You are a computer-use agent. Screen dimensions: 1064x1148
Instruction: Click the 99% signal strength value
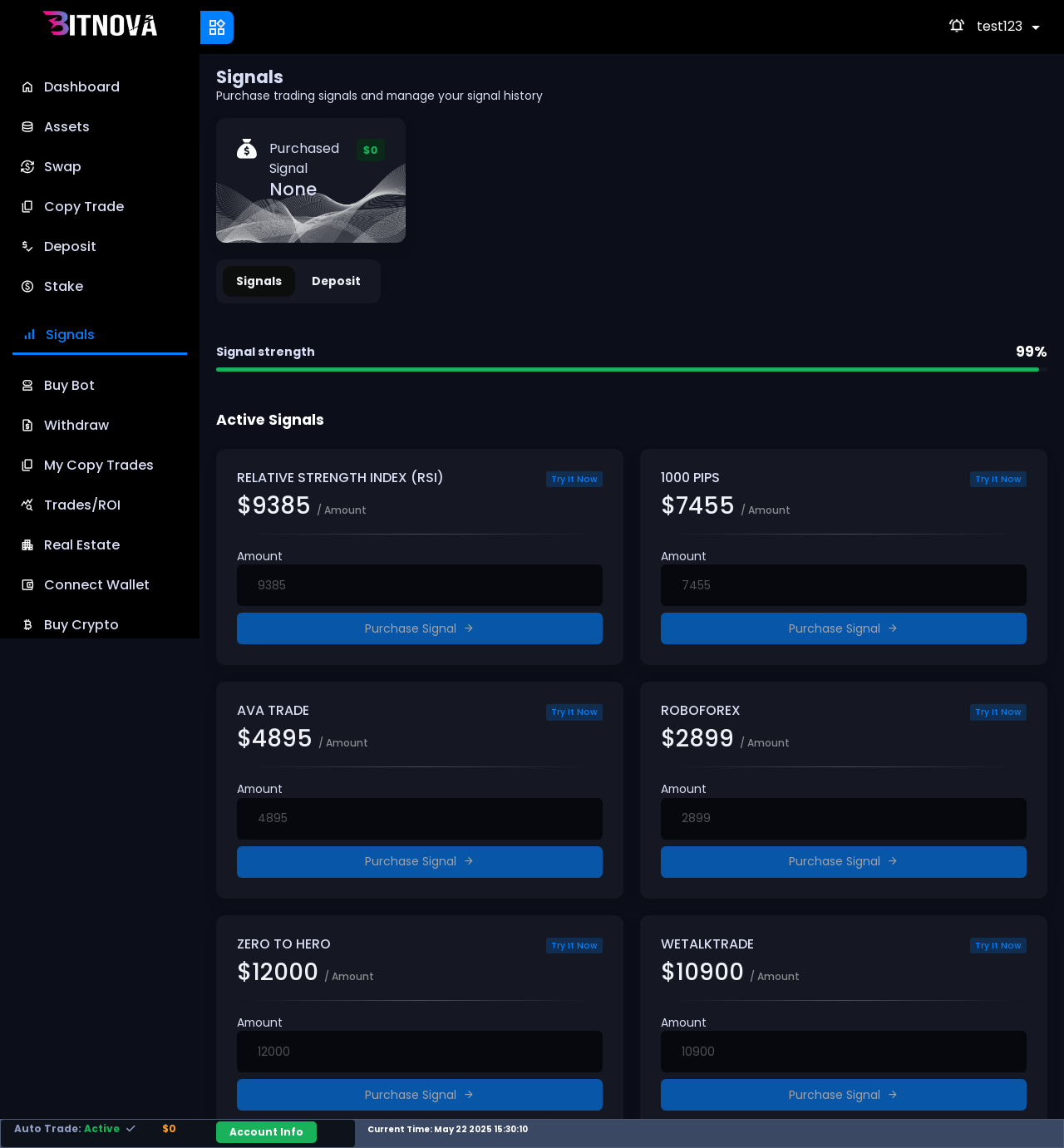click(1031, 352)
